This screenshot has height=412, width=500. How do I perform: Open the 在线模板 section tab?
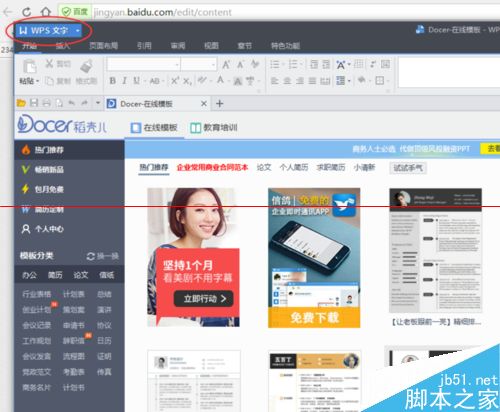(154, 128)
